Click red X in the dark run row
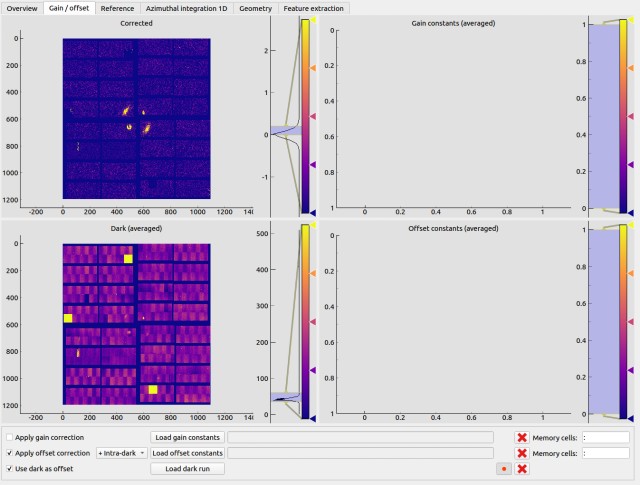This screenshot has width=640, height=485. click(522, 469)
